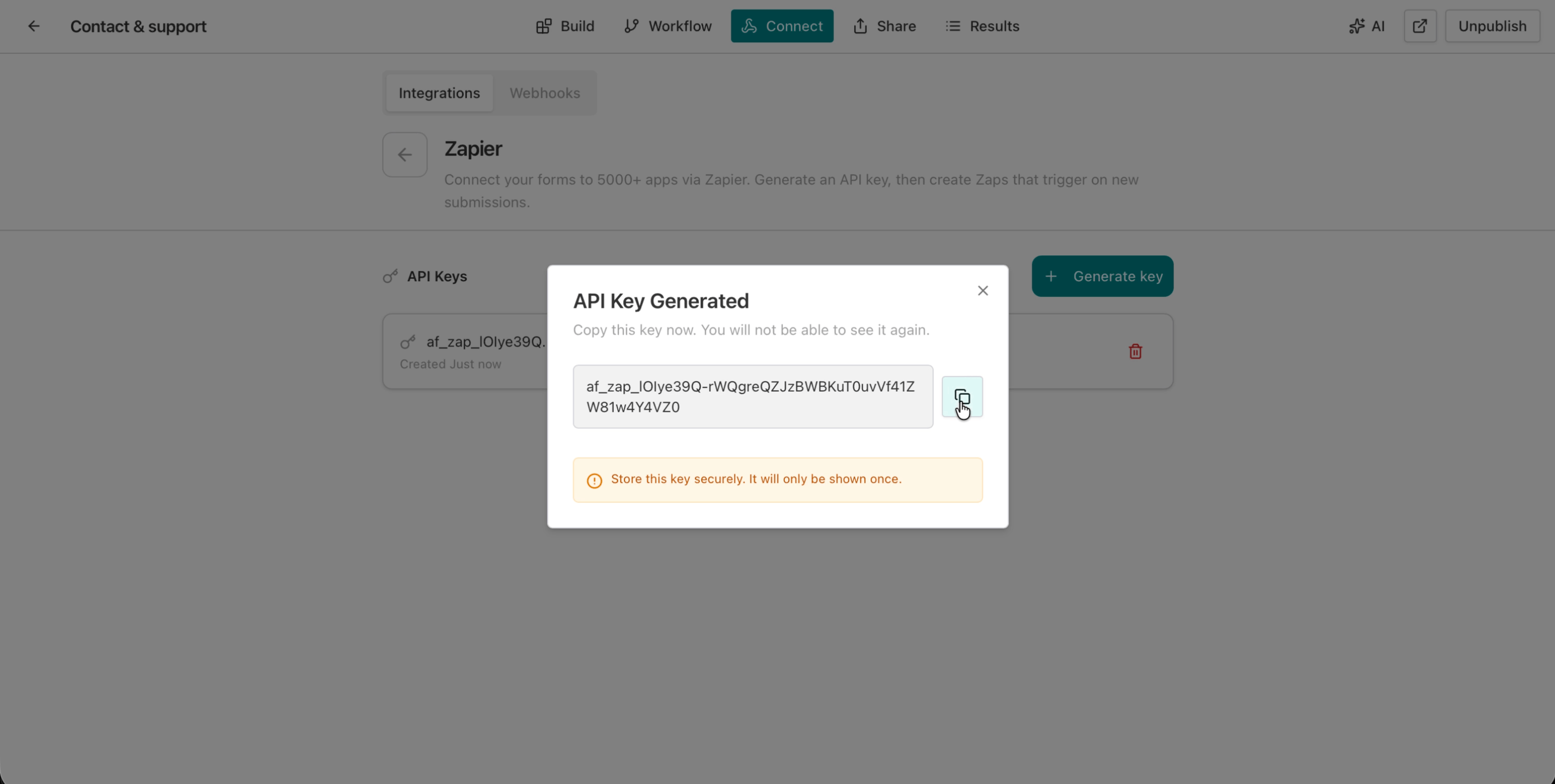
Task: Click the back arrow beside Zapier heading
Action: pos(404,155)
